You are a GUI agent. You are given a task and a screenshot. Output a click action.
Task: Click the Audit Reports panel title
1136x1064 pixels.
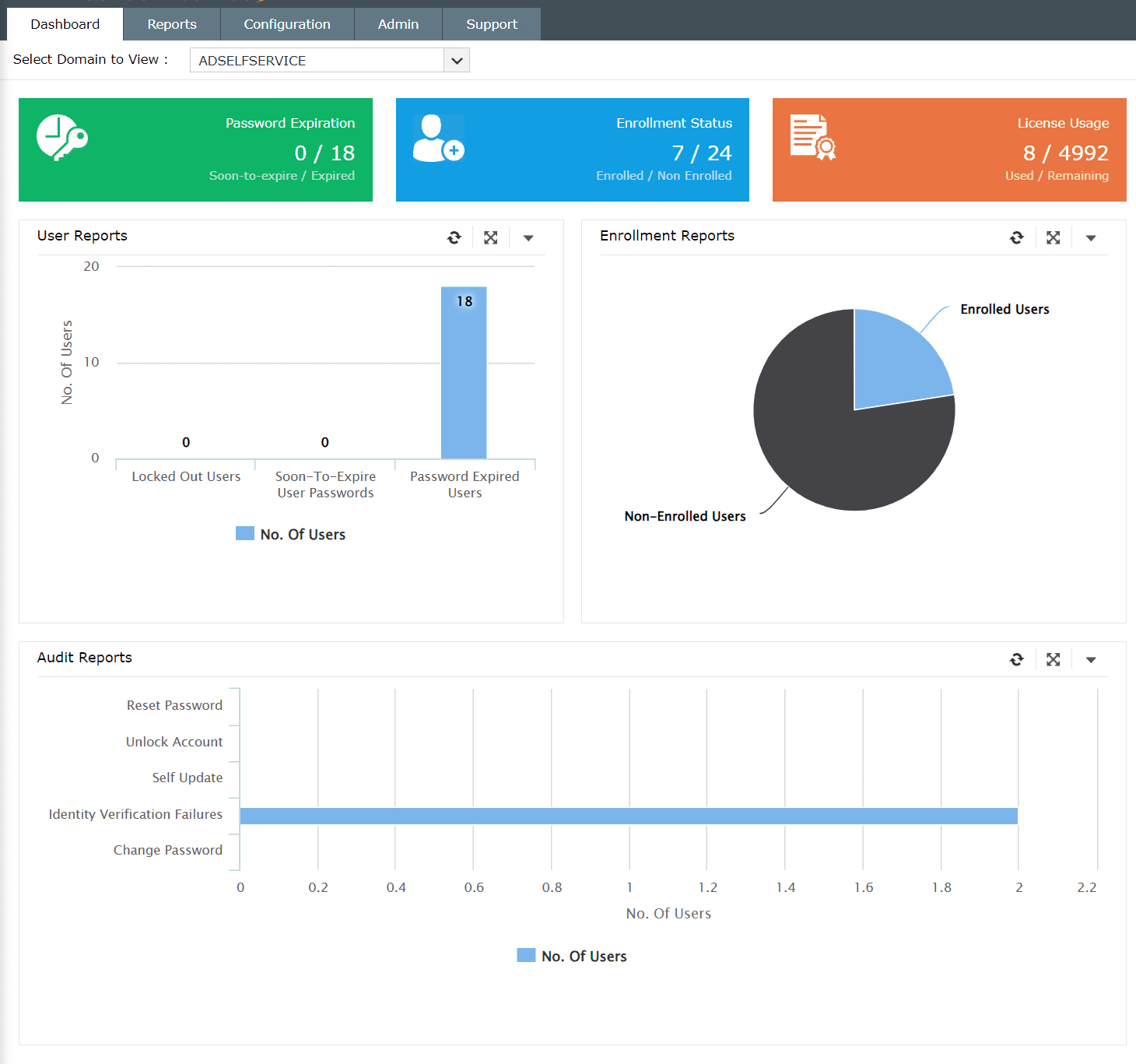click(85, 658)
